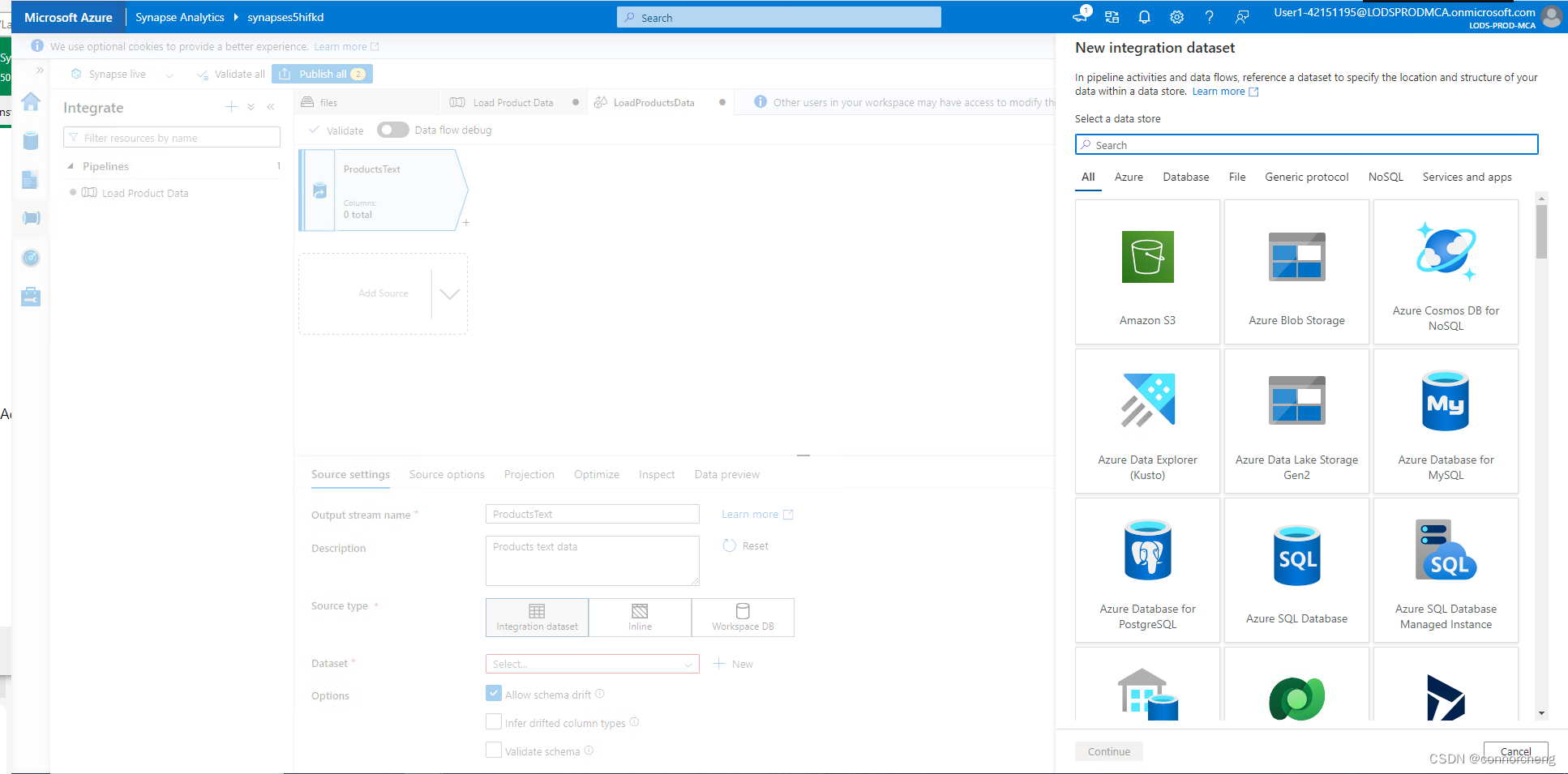Open Add Source dropdown chevron
The image size is (1568, 774).
(x=450, y=293)
